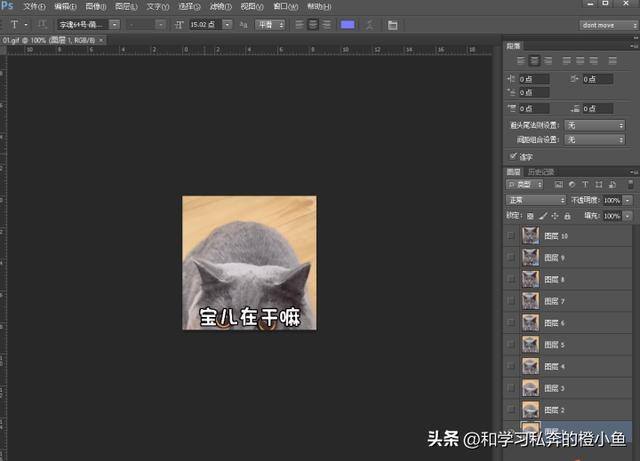Click the indent left margin field
Image resolution: width=640 pixels, height=461 pixels.
tap(533, 79)
